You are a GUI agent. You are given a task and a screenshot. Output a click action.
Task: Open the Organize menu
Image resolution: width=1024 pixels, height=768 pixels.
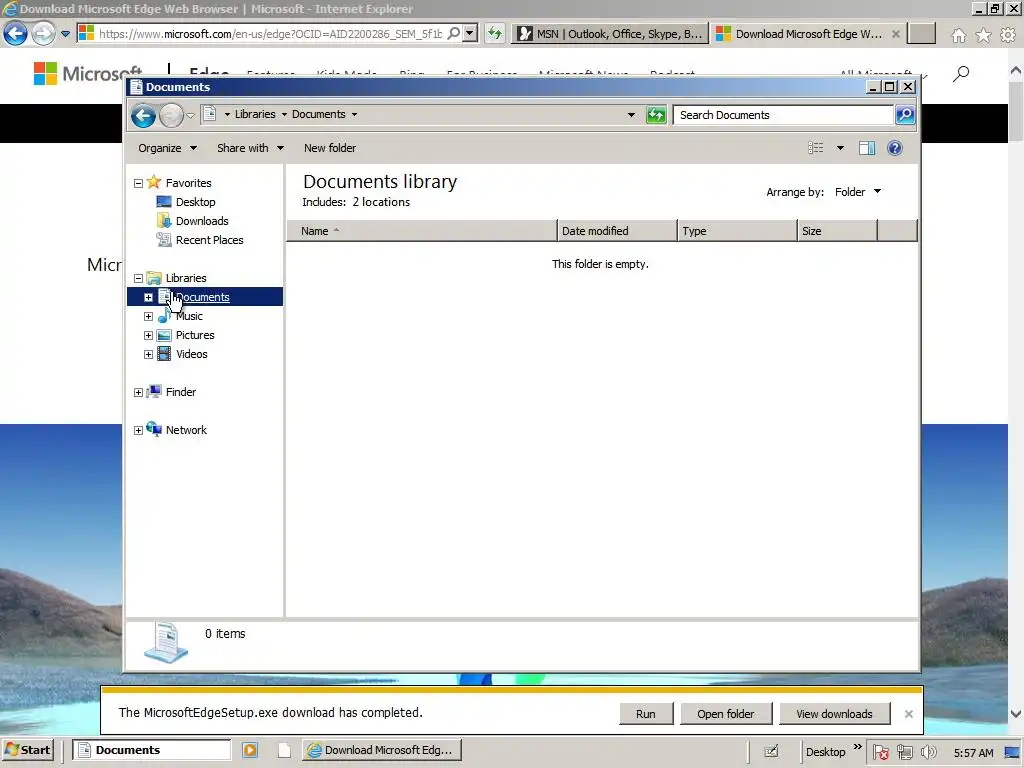[167, 148]
